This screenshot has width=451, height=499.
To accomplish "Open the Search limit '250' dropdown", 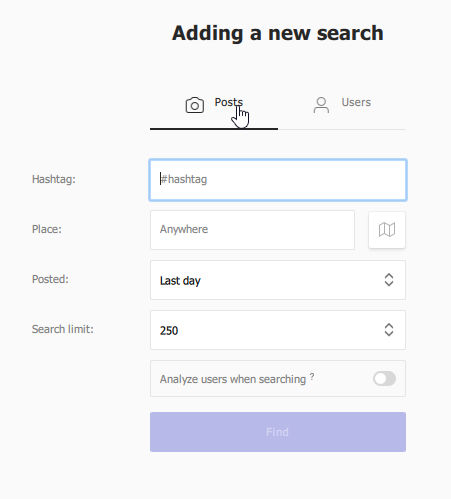I will 278,330.
